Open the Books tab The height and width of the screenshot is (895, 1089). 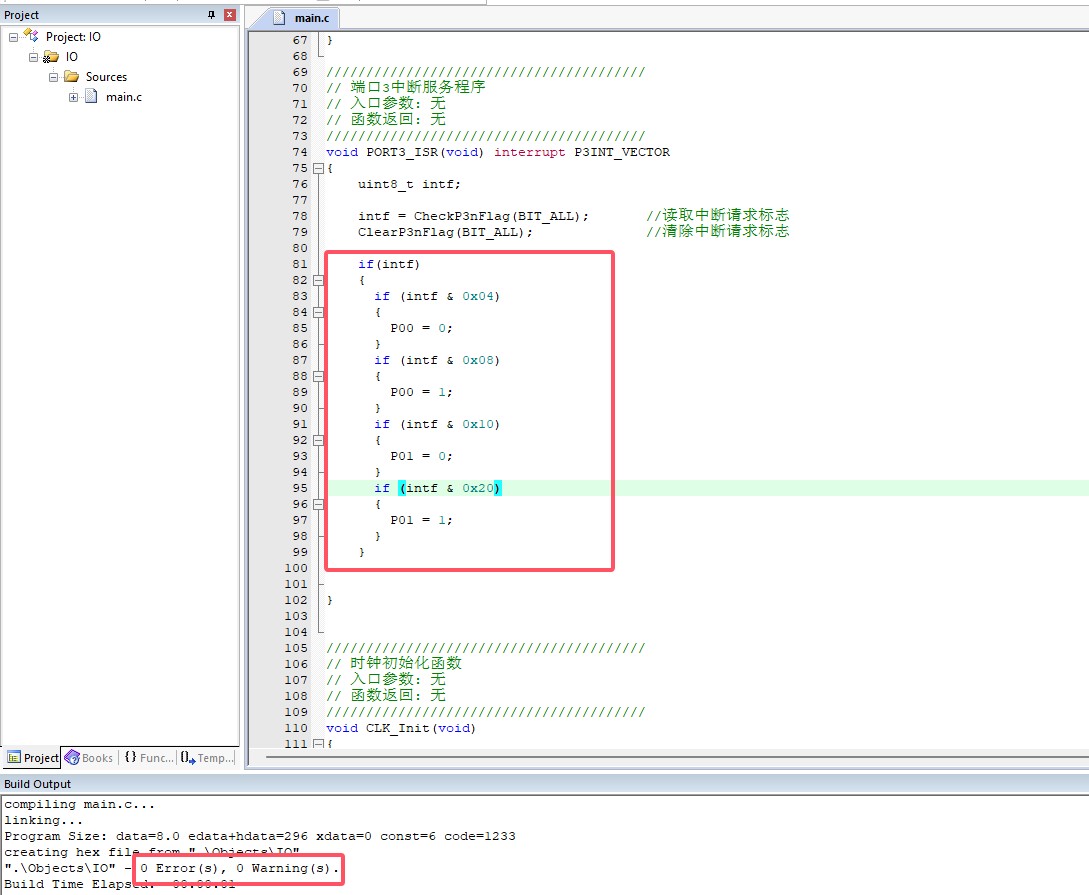coord(89,758)
